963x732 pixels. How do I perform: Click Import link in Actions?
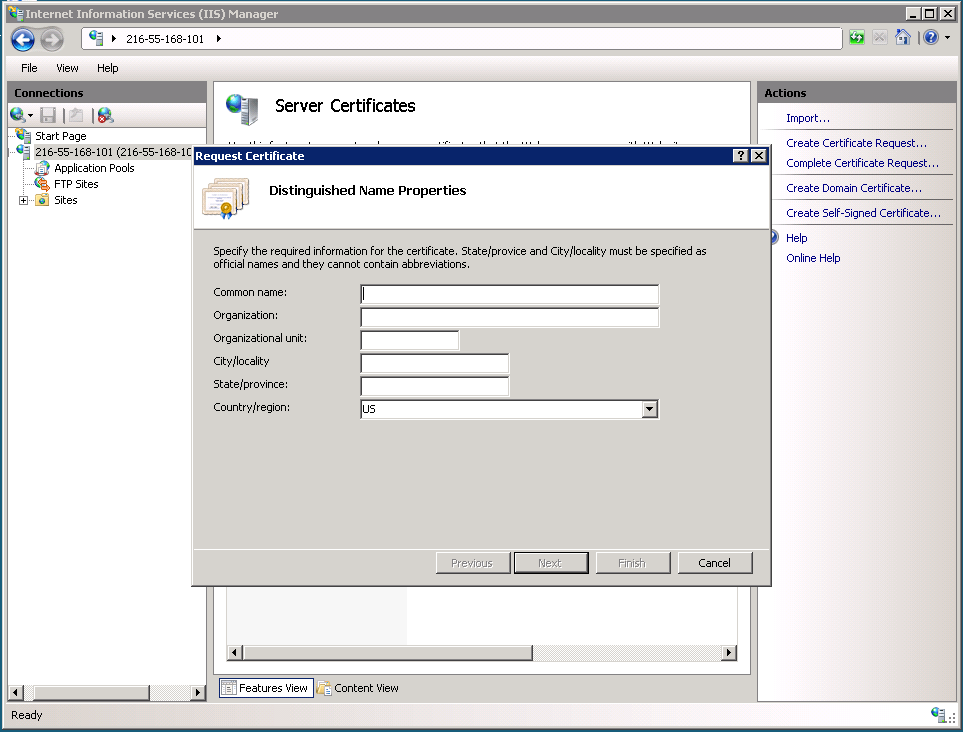pos(808,118)
